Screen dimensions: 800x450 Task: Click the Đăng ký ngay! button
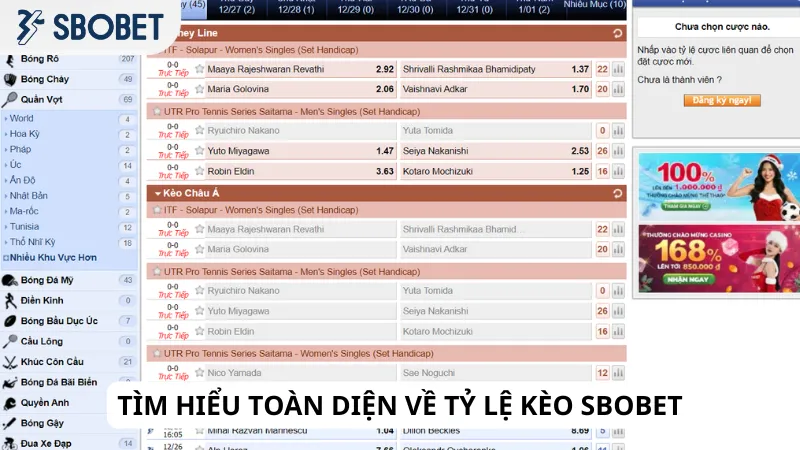click(x=722, y=101)
